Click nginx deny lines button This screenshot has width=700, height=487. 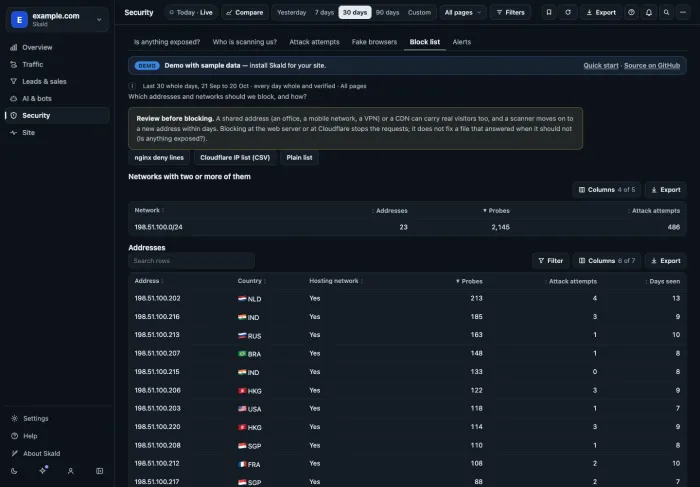point(159,158)
